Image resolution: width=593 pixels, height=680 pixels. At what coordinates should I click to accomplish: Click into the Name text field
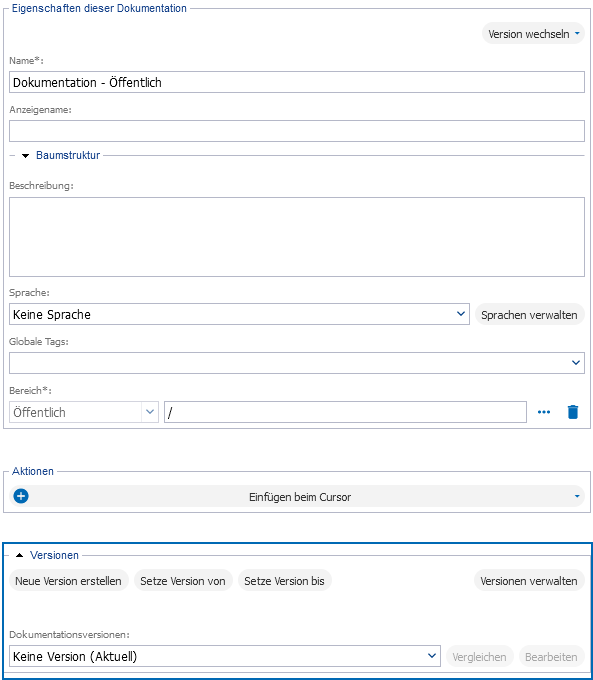pos(297,82)
